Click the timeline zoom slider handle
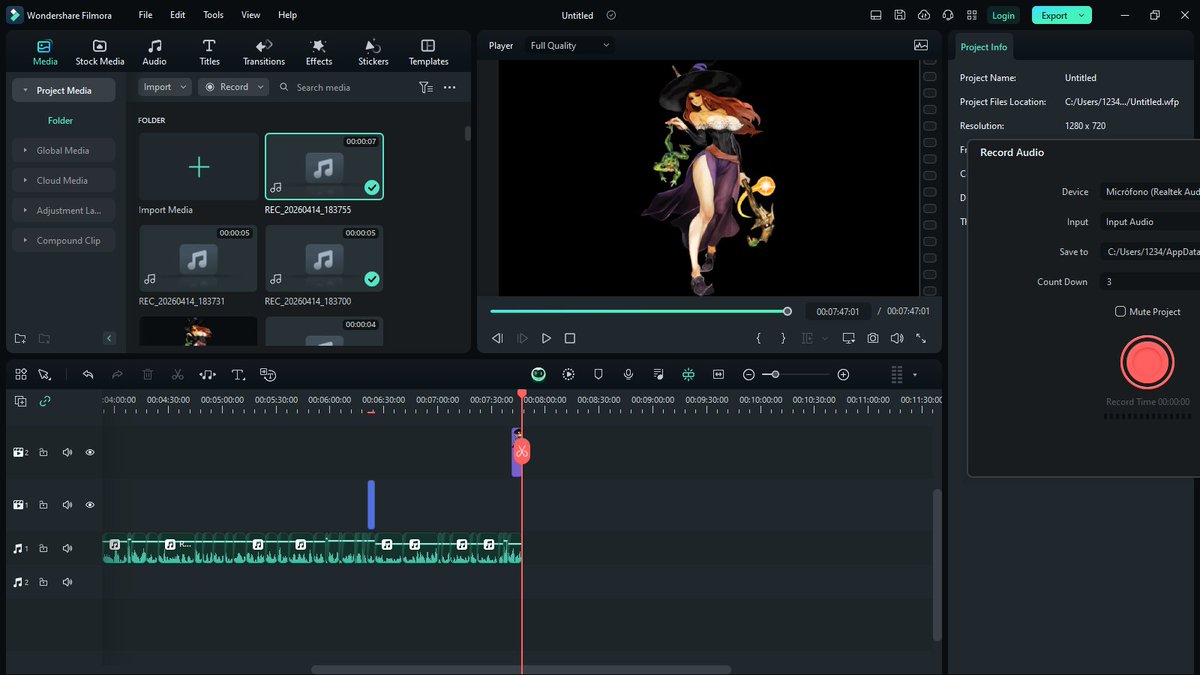 tap(775, 374)
